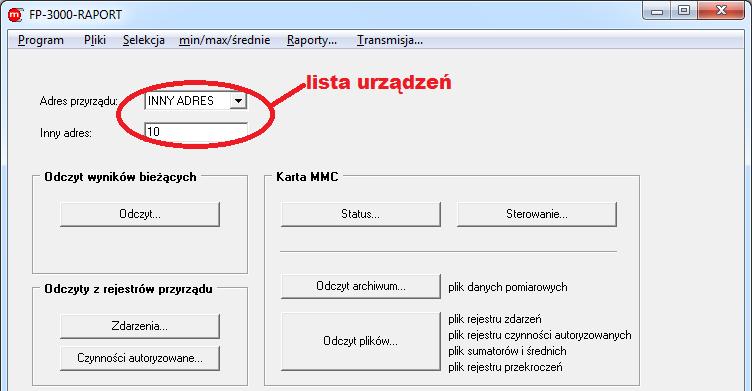This screenshot has width=752, height=391.
Task: Click the FP-3000-RAPORT app icon in title bar
Action: click(15, 14)
